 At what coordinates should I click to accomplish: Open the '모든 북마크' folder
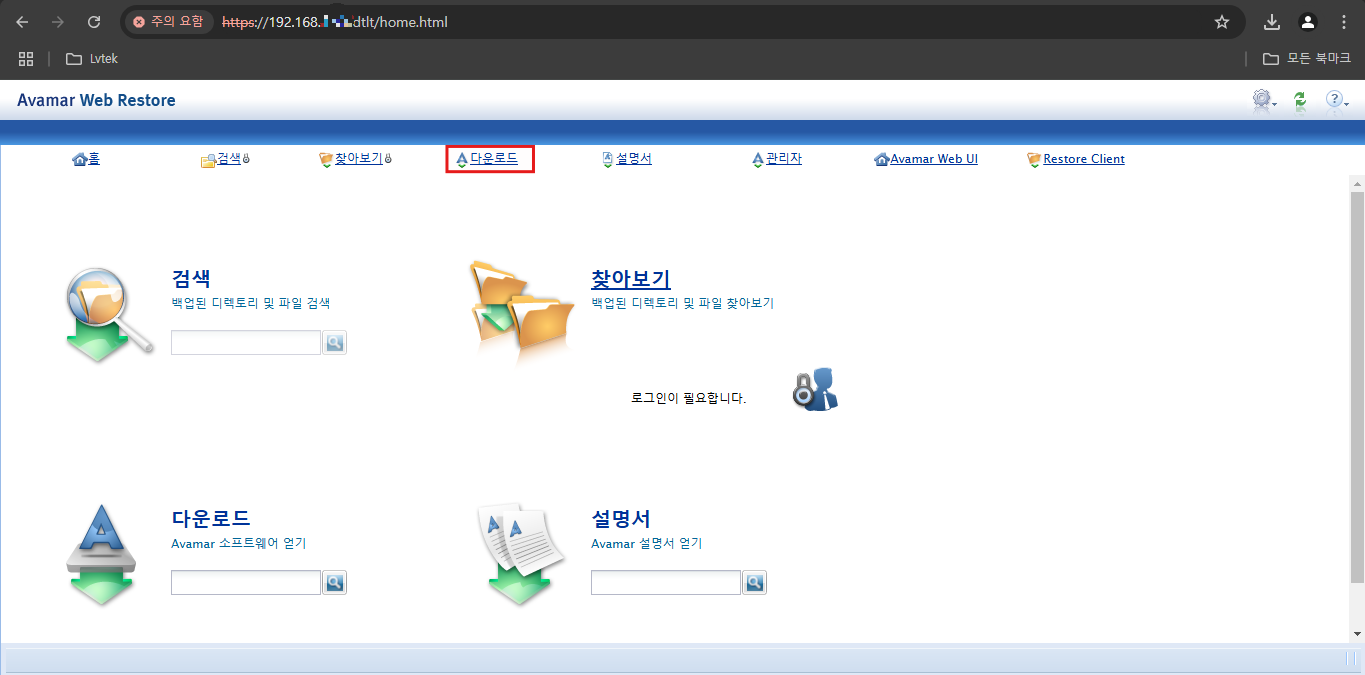[x=1307, y=59]
